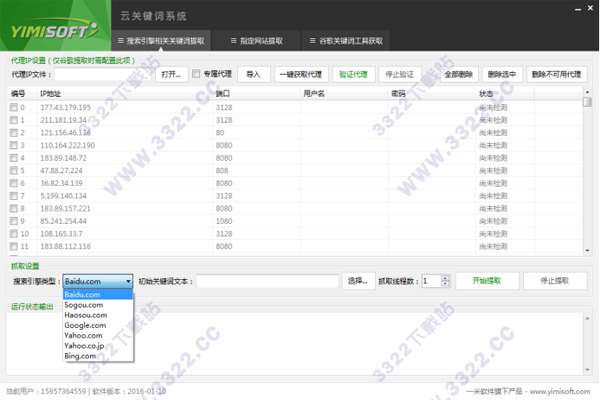The image size is (600, 400).
Task: Click the www.yimisoft.com link in status bar
Action: pos(560,391)
